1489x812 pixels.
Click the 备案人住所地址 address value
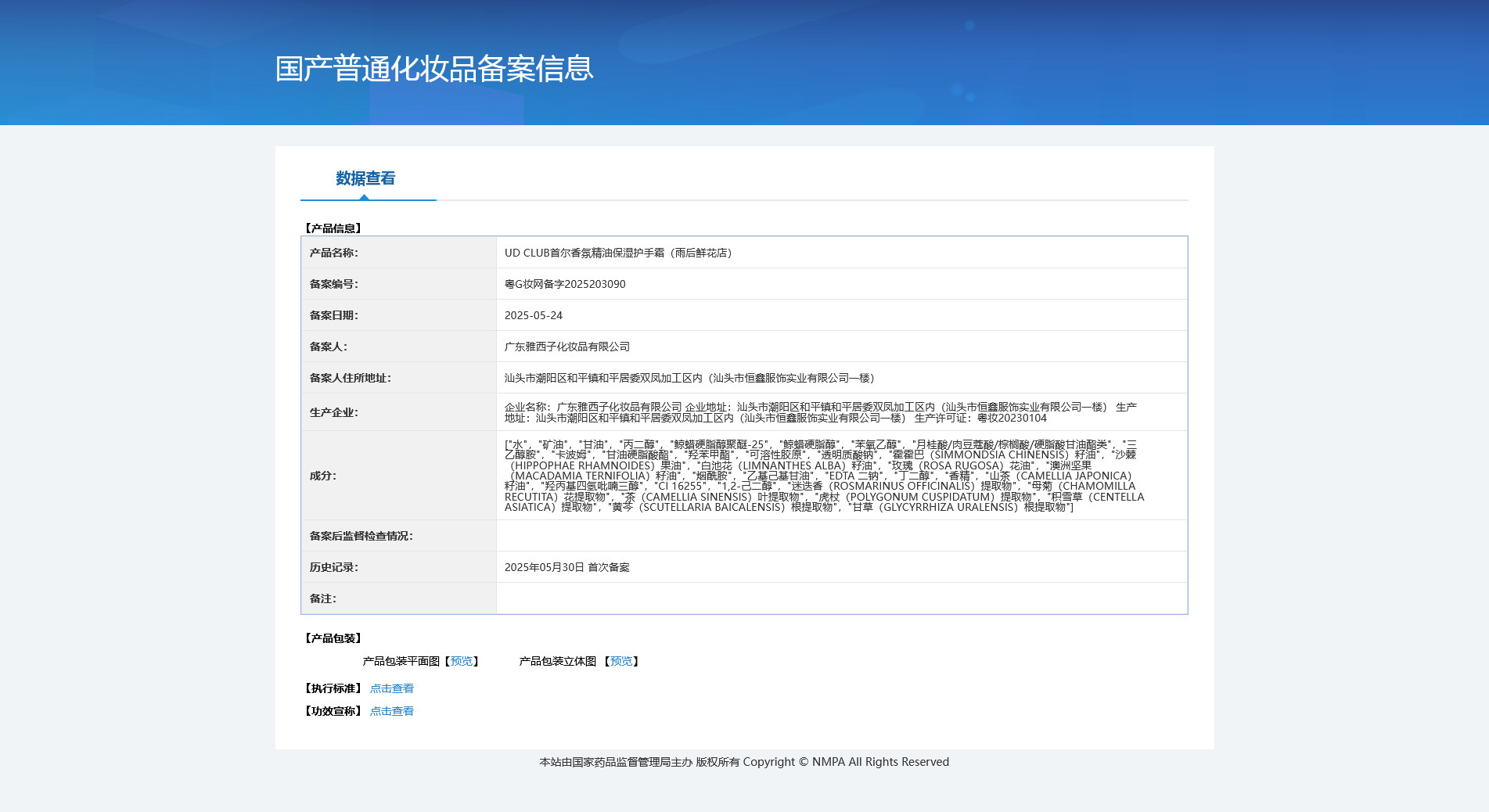click(x=689, y=378)
